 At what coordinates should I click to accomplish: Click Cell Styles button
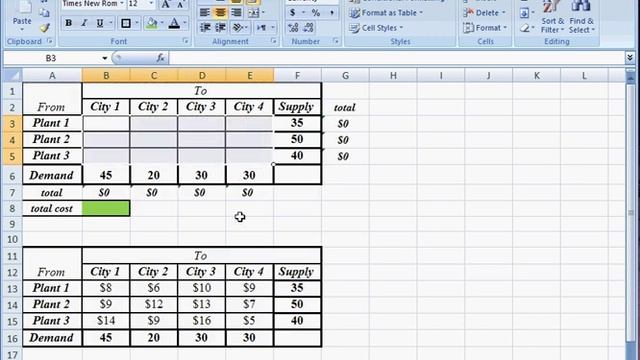376,28
